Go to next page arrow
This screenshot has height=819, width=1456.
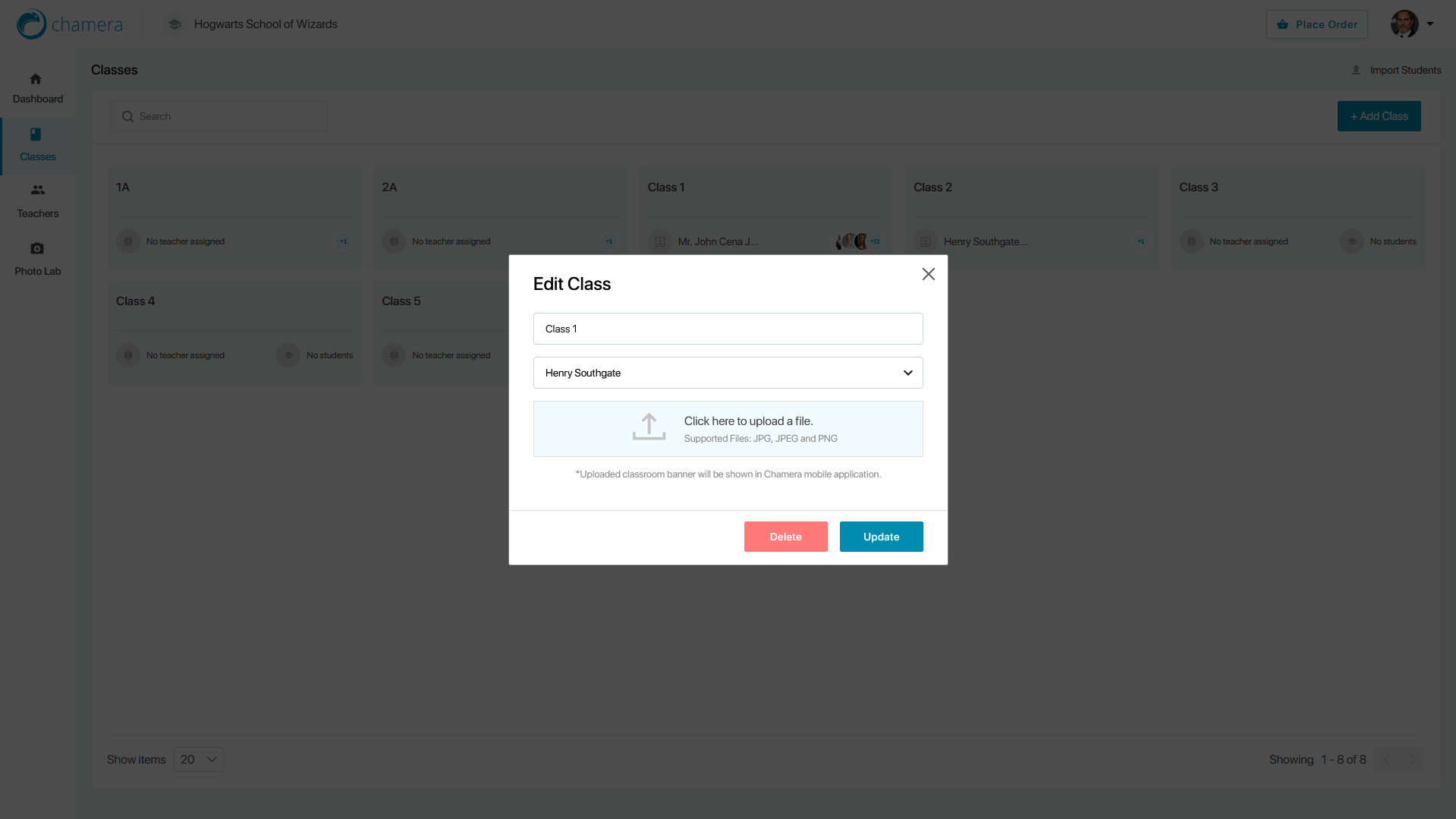pyautogui.click(x=1412, y=759)
